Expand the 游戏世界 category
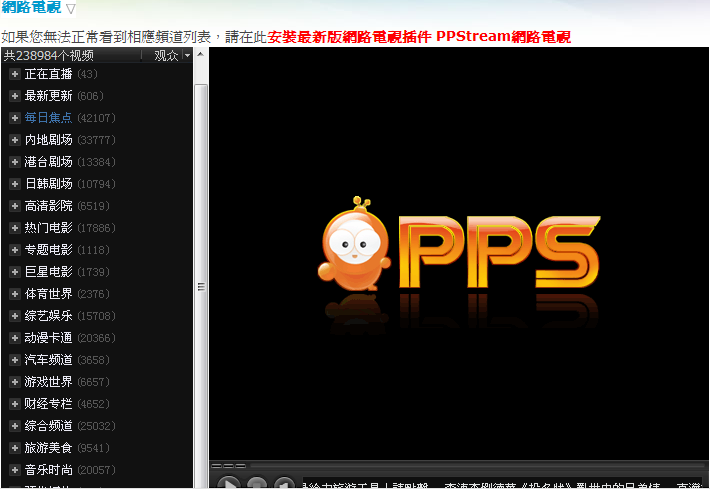Viewport: 710px width, 489px height. pos(14,382)
